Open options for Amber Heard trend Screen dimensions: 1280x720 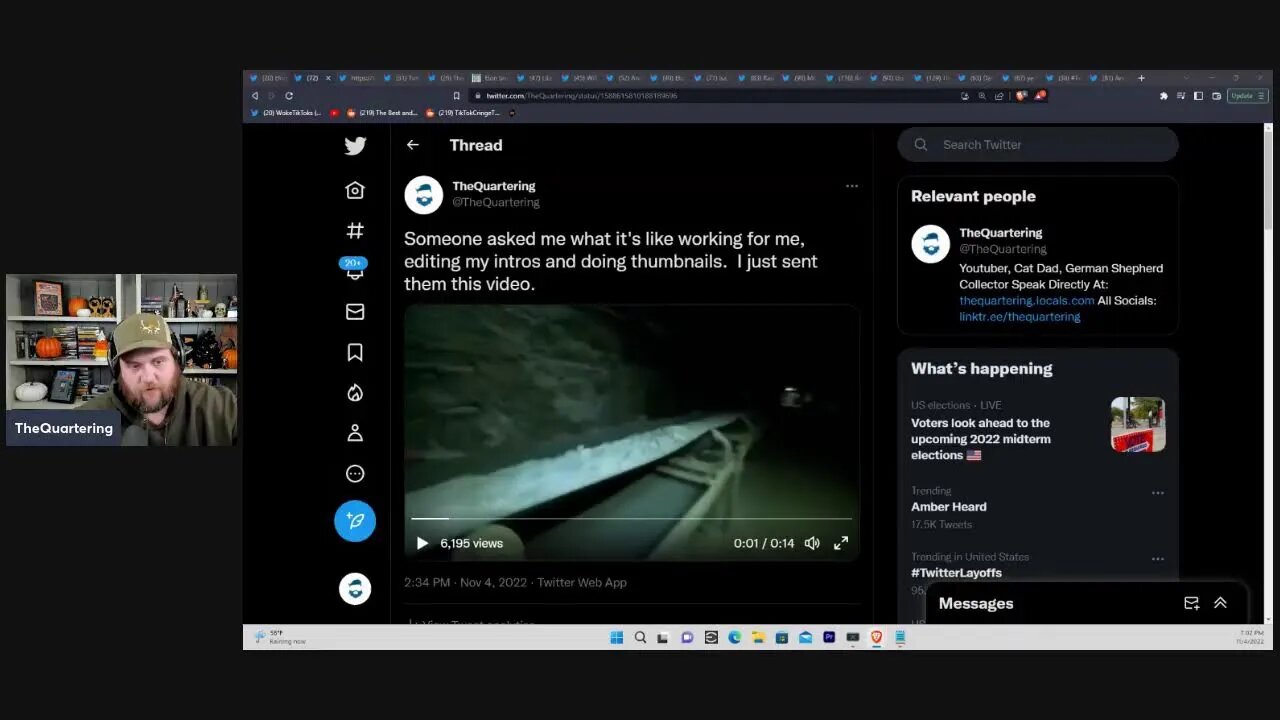tap(1157, 493)
